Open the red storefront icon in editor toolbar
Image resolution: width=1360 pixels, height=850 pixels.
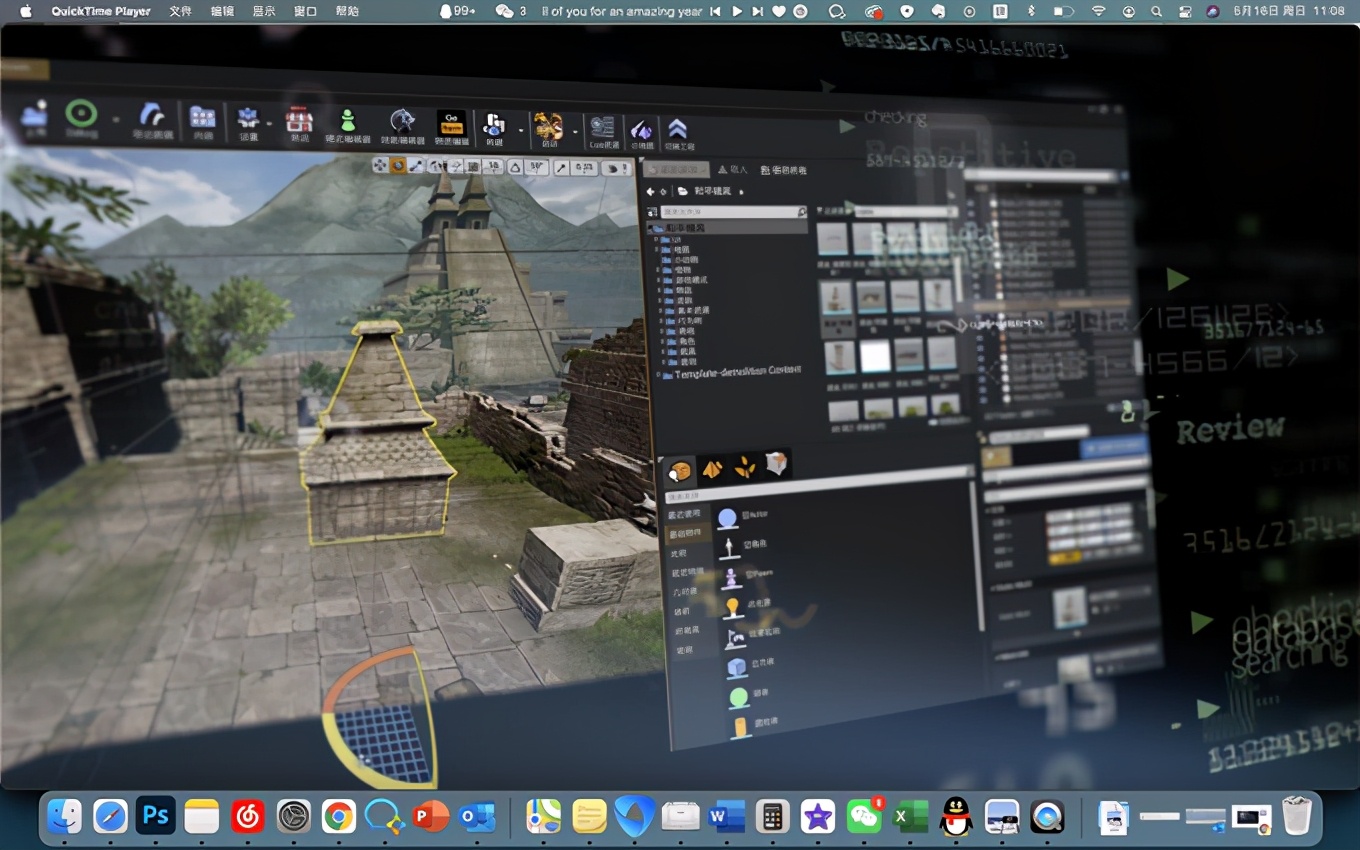click(x=298, y=121)
